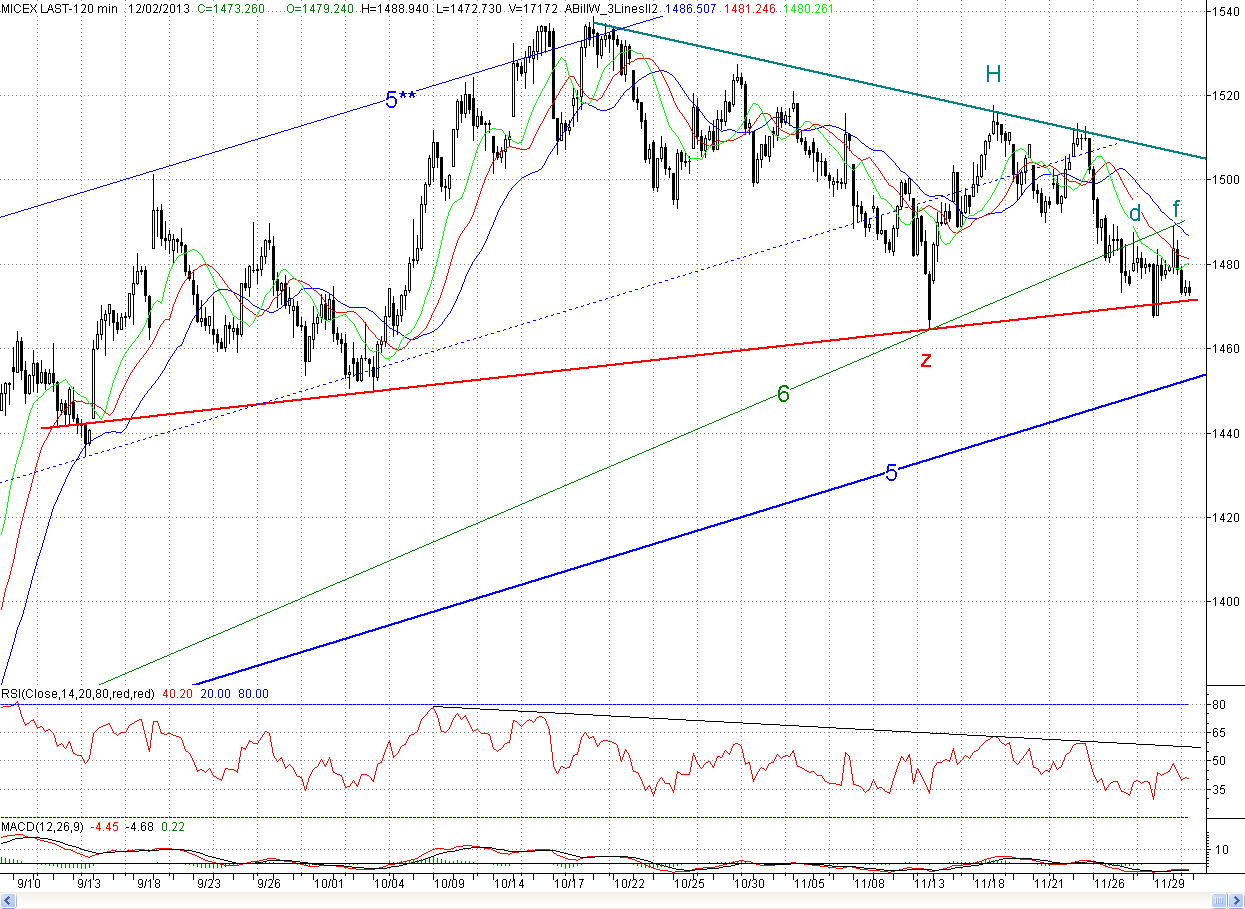Click the RSI value 40.20 readout
Image resolution: width=1245 pixels, height=909 pixels.
point(176,694)
